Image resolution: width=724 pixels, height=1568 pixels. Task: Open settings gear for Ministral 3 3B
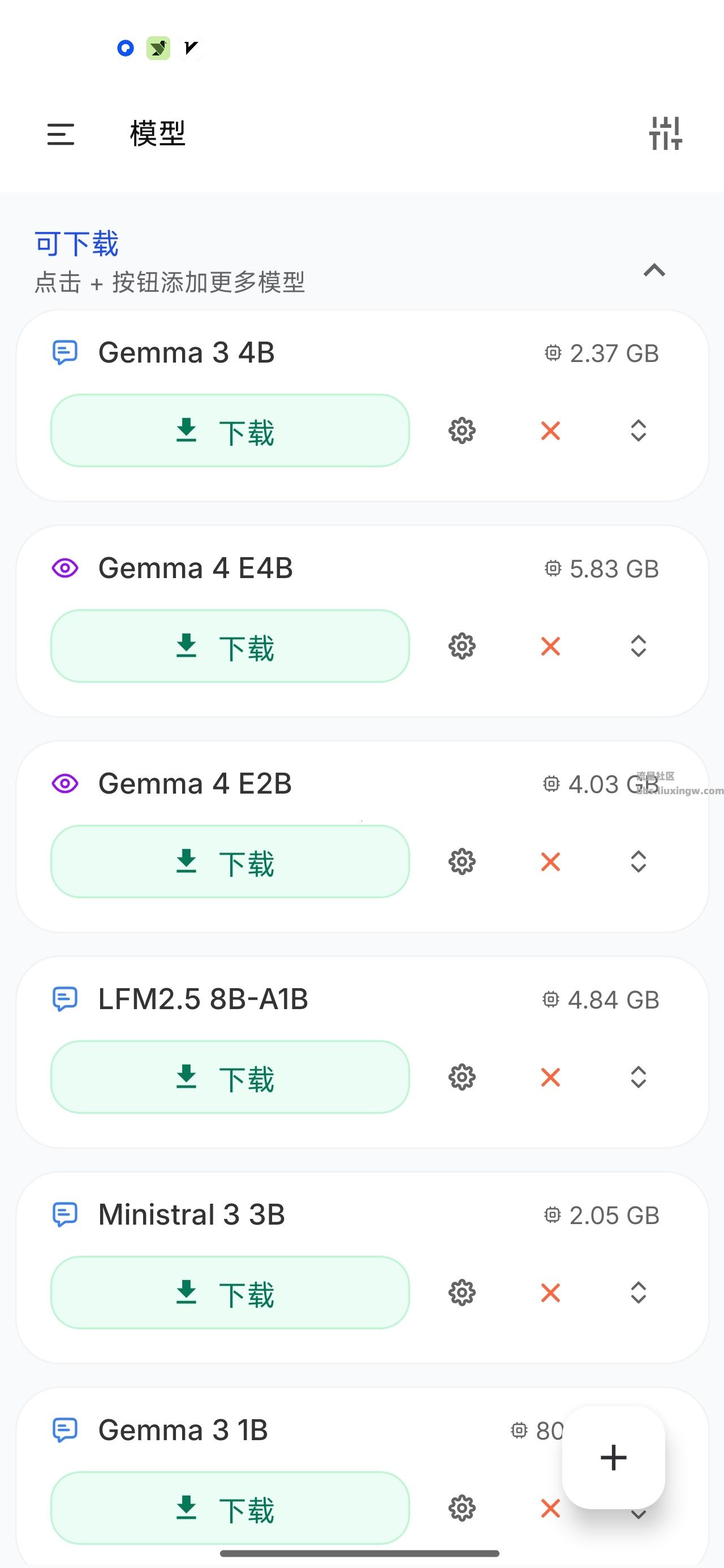462,1293
